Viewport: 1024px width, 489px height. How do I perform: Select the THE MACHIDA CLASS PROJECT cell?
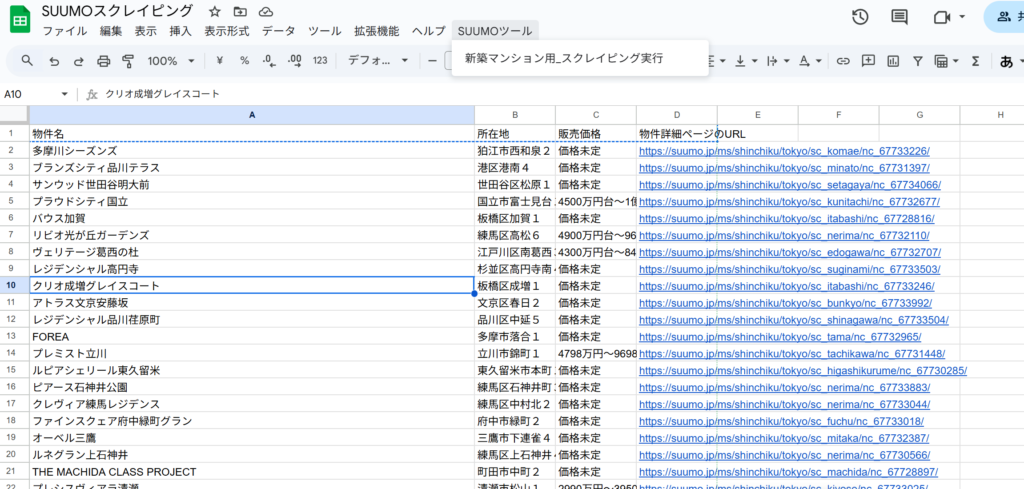(x=252, y=471)
